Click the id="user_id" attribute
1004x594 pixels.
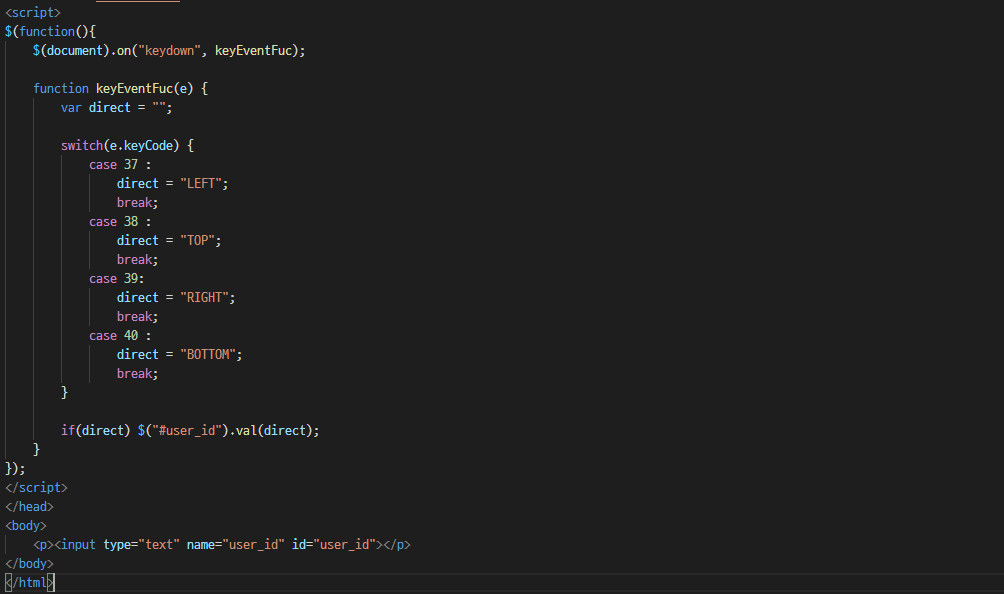coord(334,545)
